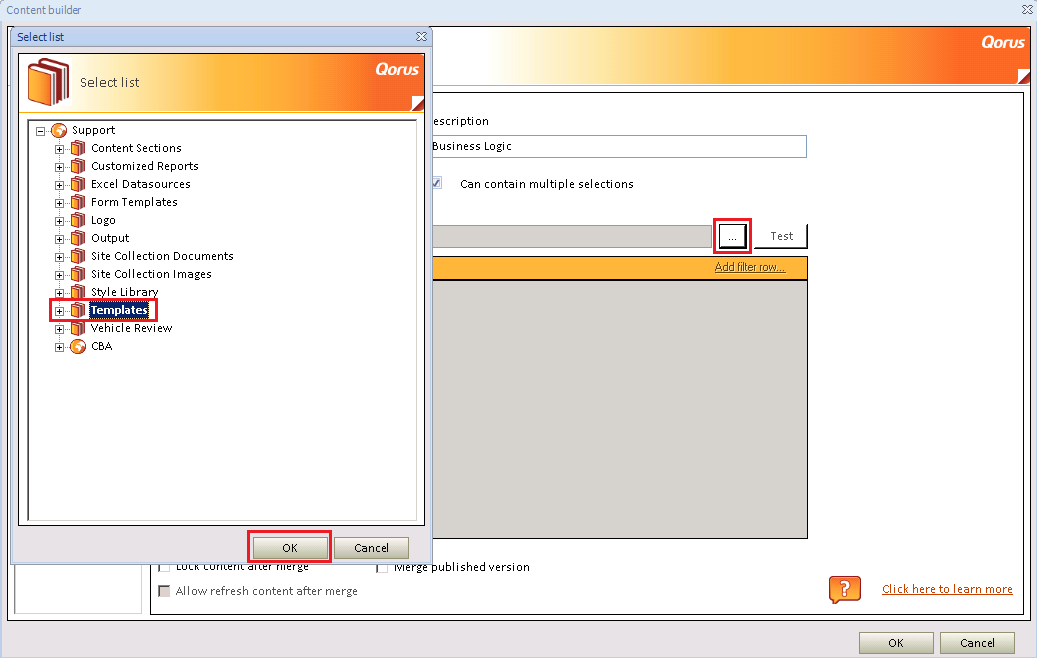Image resolution: width=1037 pixels, height=658 pixels.
Task: Click the Output library icon
Action: (78, 238)
